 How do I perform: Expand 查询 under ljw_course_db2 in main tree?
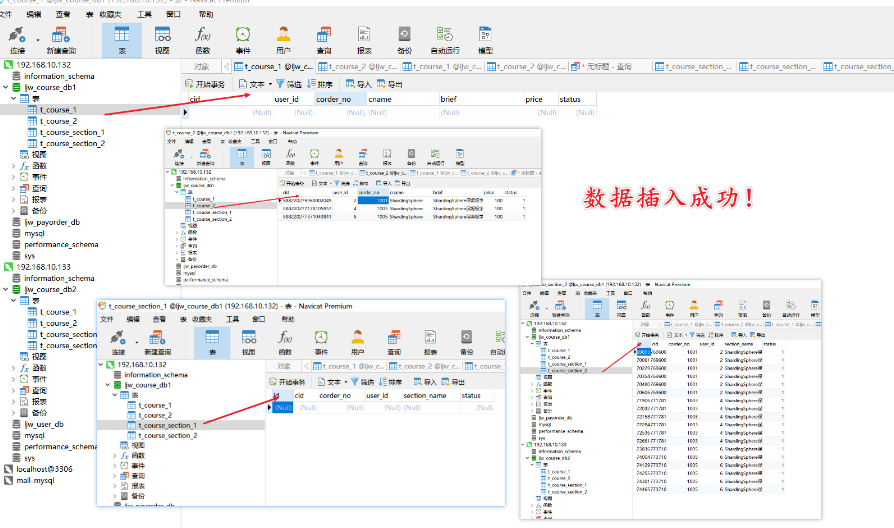coord(14,391)
